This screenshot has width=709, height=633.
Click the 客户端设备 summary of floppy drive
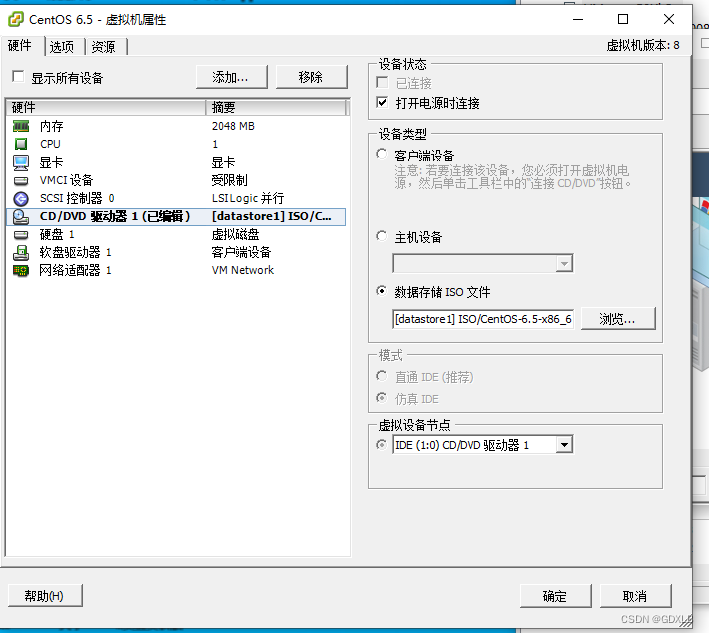click(x=241, y=252)
